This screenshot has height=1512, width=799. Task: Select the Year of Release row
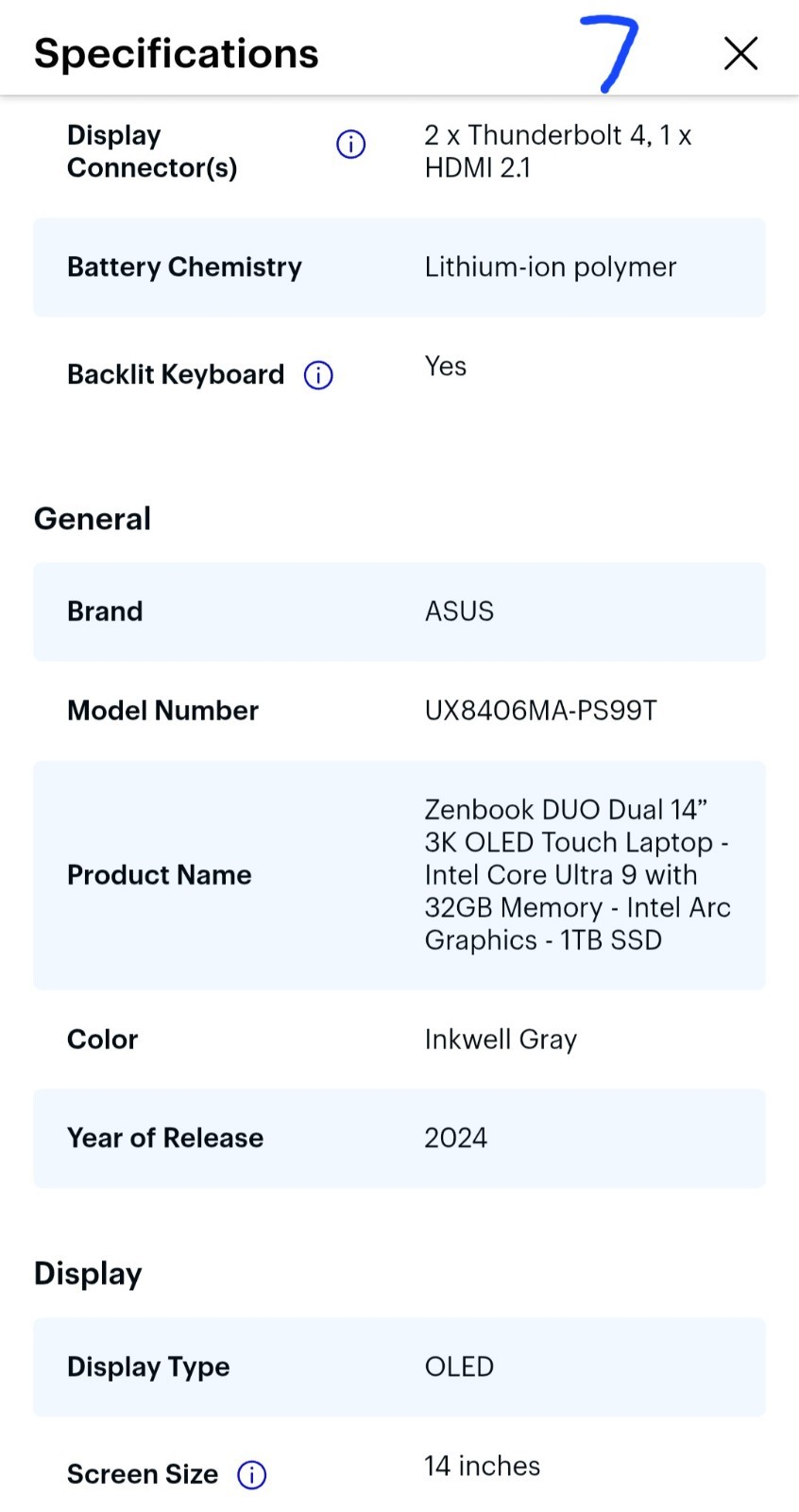click(399, 1138)
